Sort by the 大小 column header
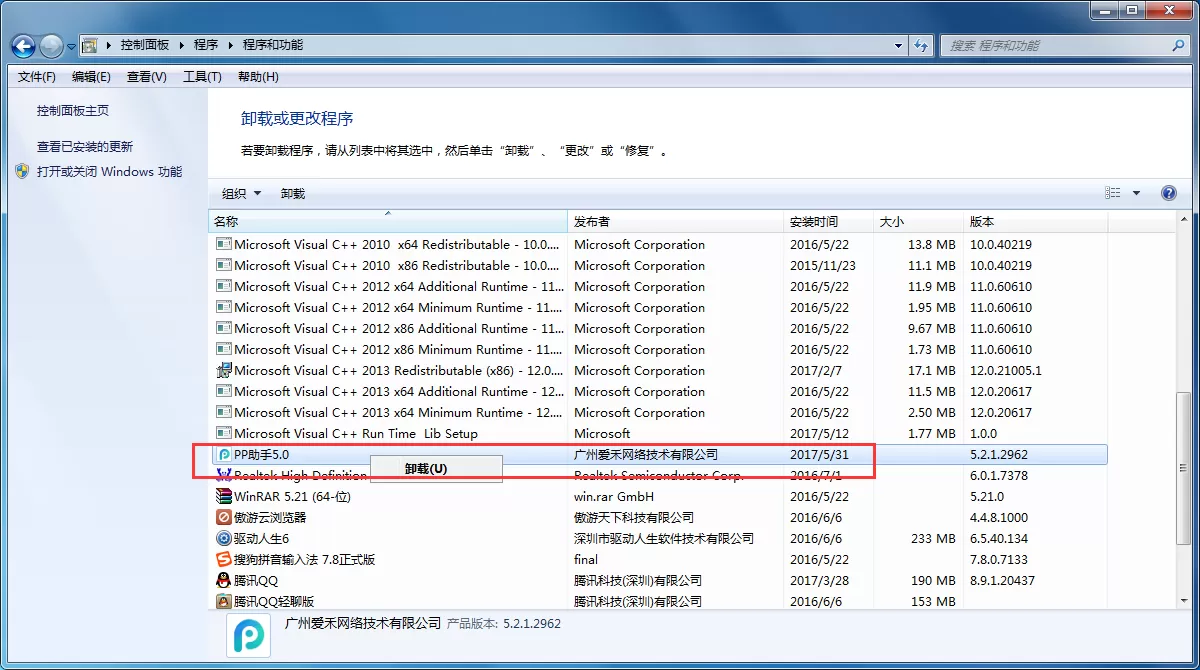The width and height of the screenshot is (1200, 670). [x=919, y=221]
